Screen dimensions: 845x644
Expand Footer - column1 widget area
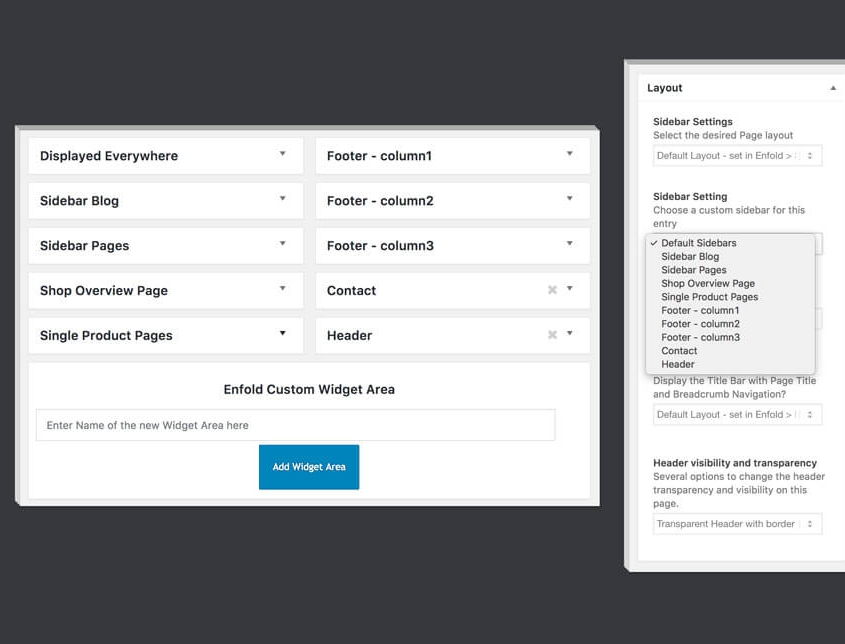point(569,154)
